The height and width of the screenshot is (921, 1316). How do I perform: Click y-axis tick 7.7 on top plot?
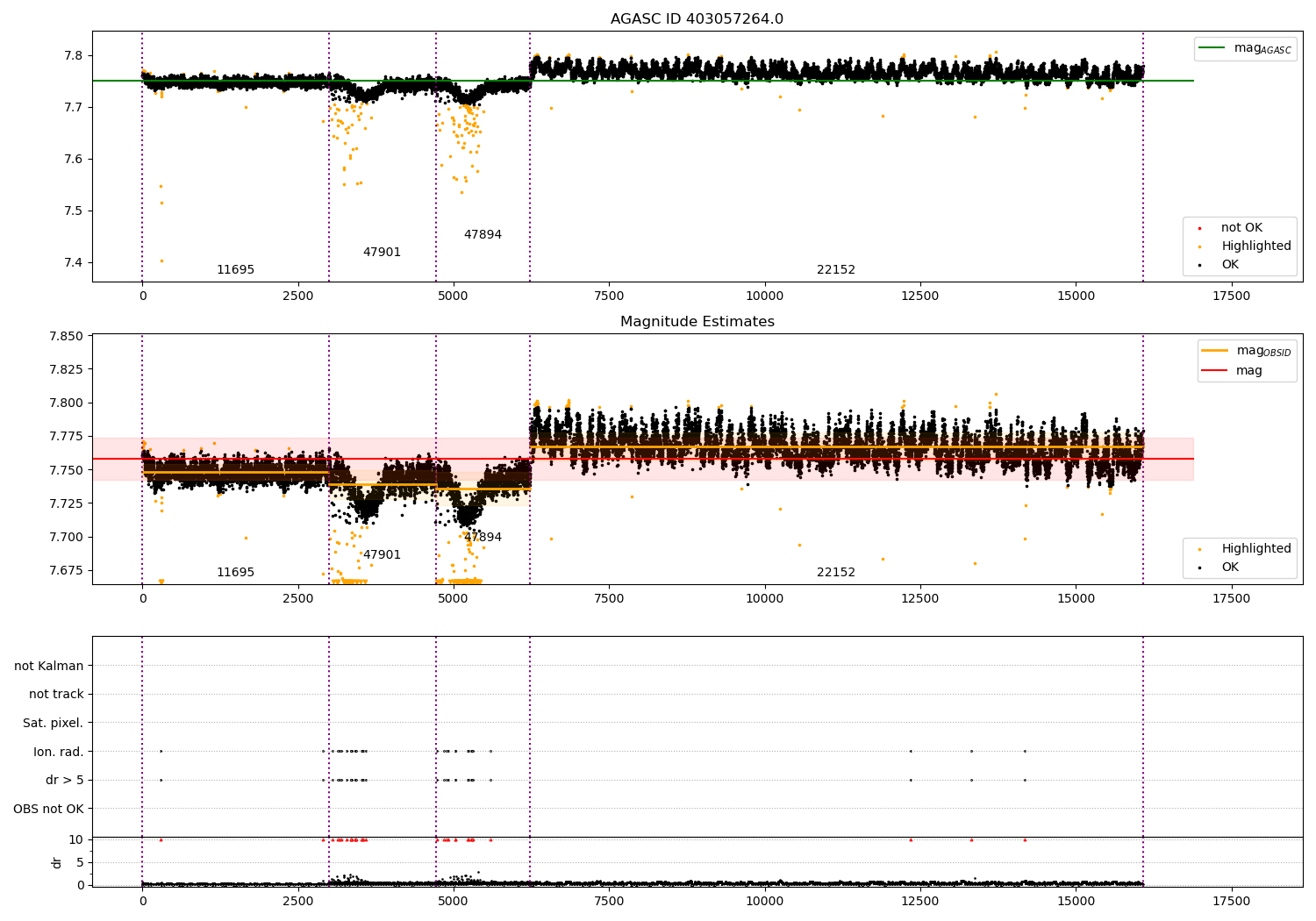(73, 107)
